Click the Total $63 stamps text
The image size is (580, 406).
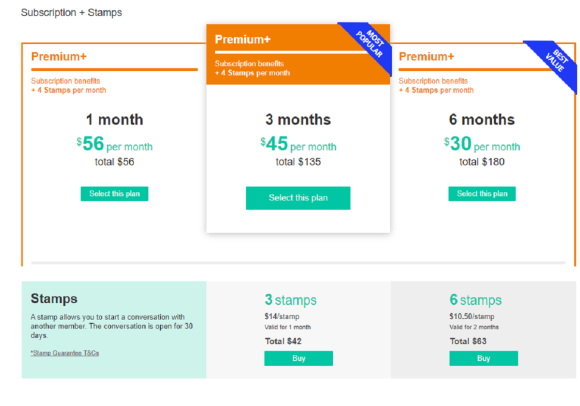point(468,341)
